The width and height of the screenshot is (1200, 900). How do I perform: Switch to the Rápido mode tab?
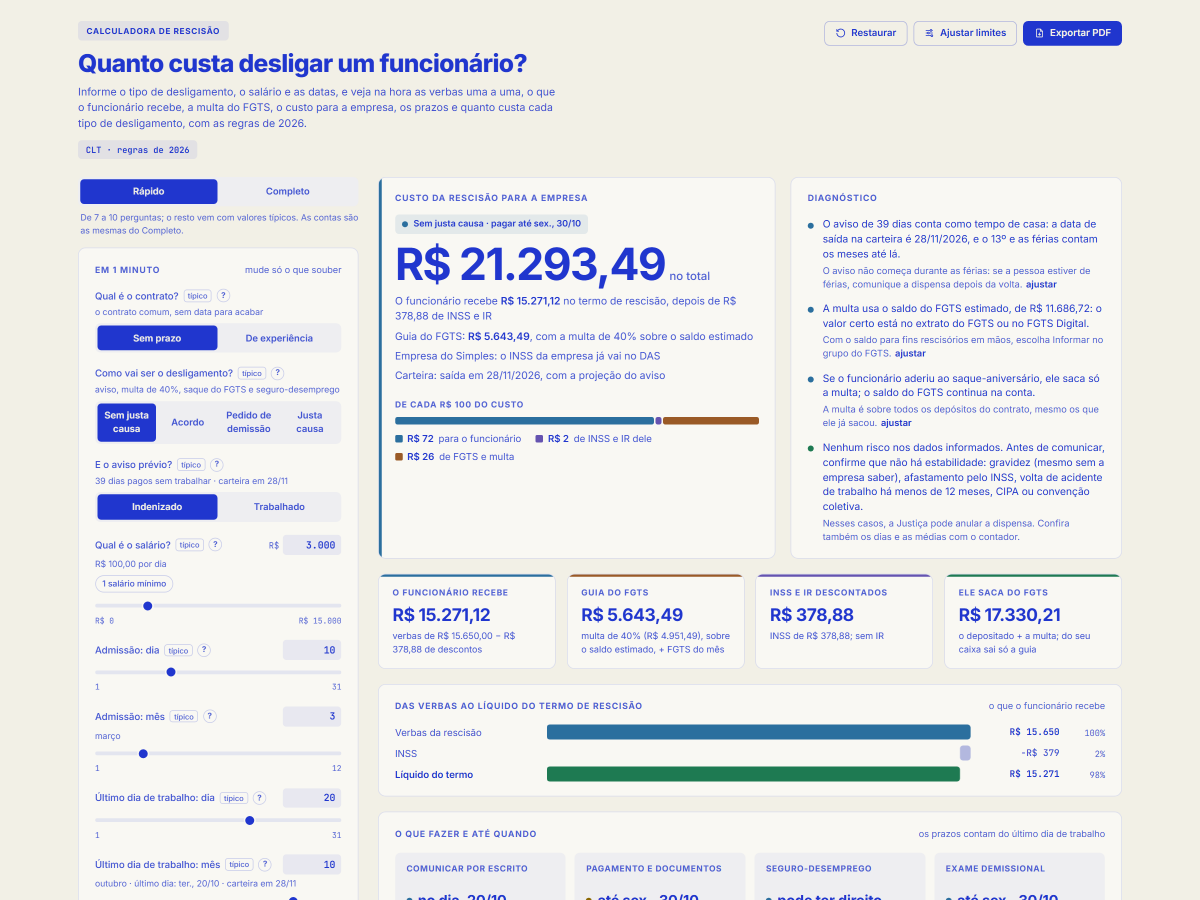click(x=149, y=191)
